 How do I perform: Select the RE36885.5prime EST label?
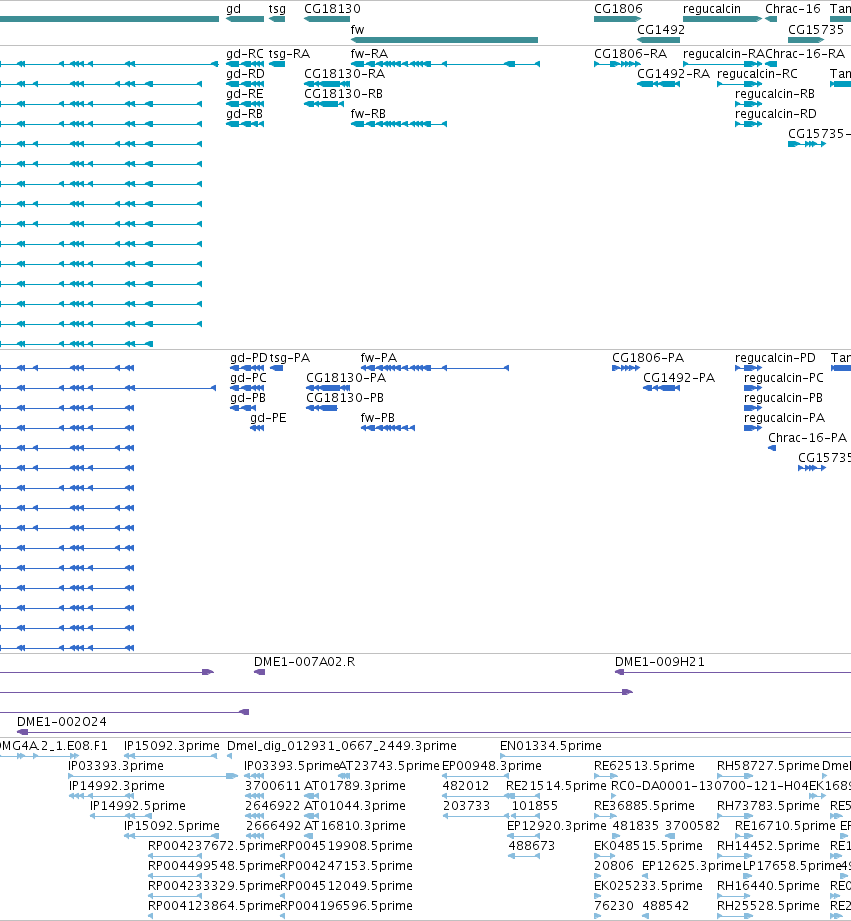pyautogui.click(x=645, y=806)
